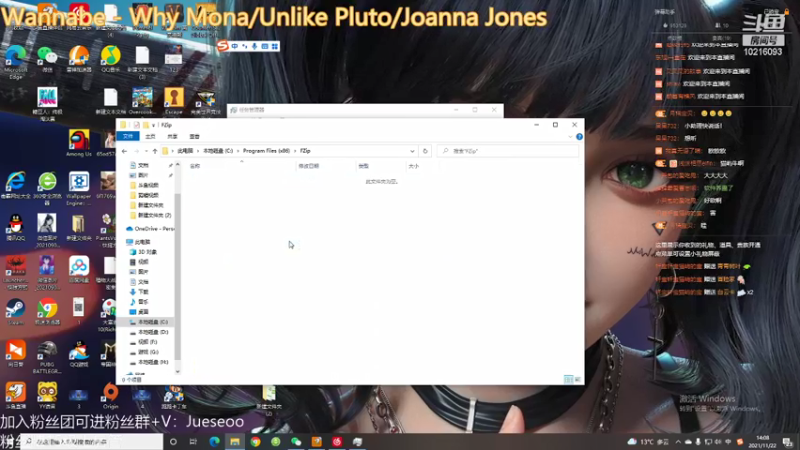This screenshot has width=800, height=450.
Task: Click 本地磁盘 (C:) in address path
Action: pyautogui.click(x=218, y=151)
